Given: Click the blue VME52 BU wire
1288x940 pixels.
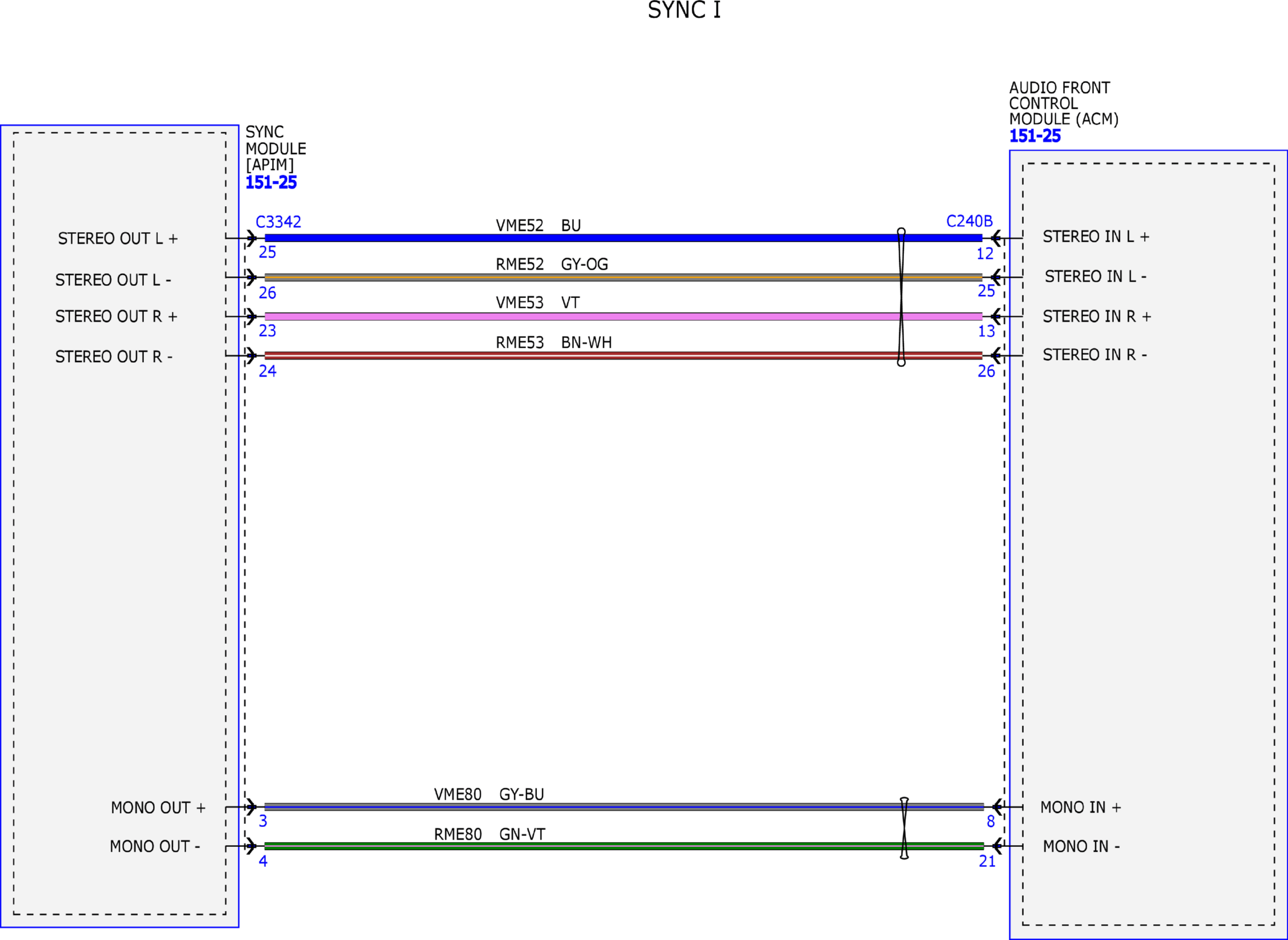Looking at the screenshot, I should [623, 238].
